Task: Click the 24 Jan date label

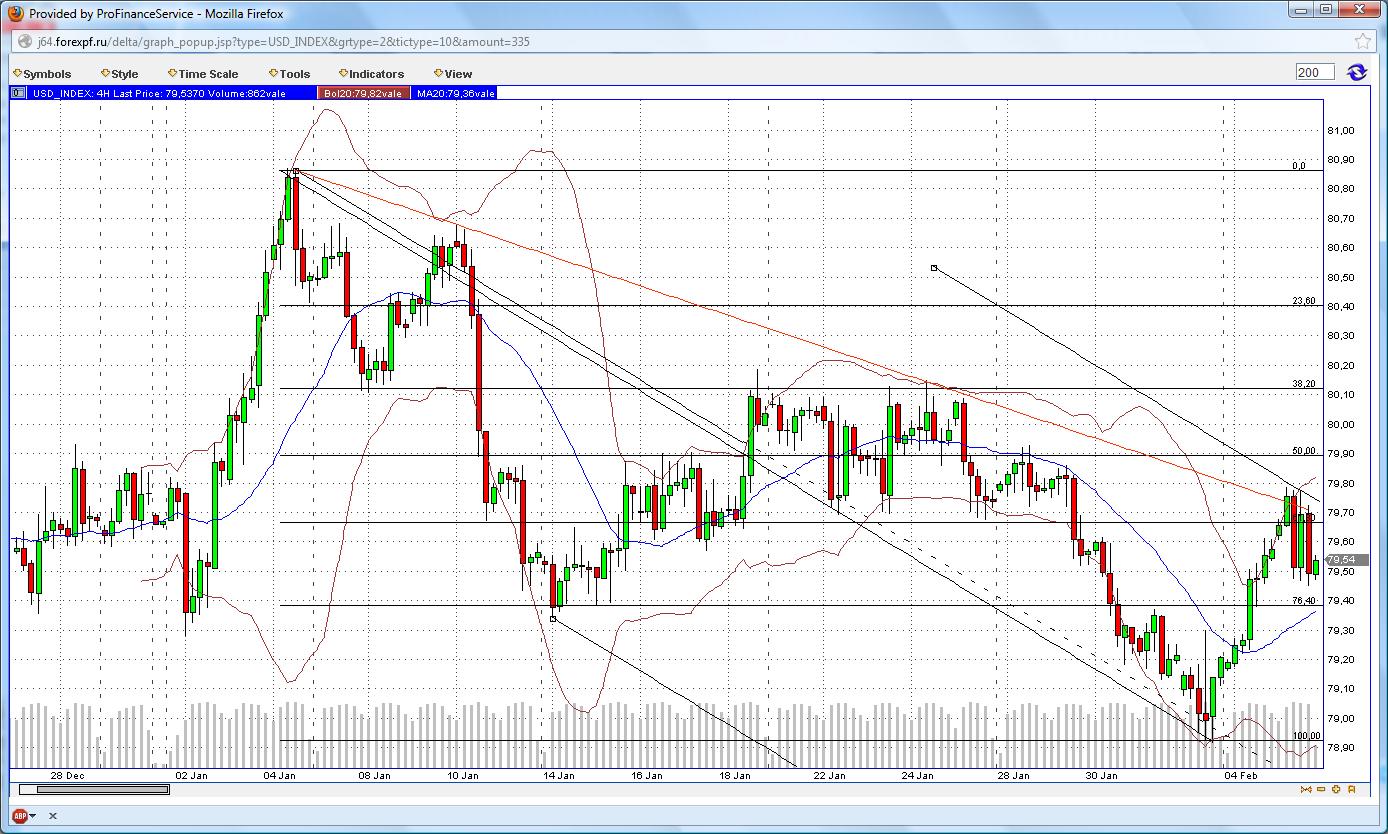Action: click(917, 775)
